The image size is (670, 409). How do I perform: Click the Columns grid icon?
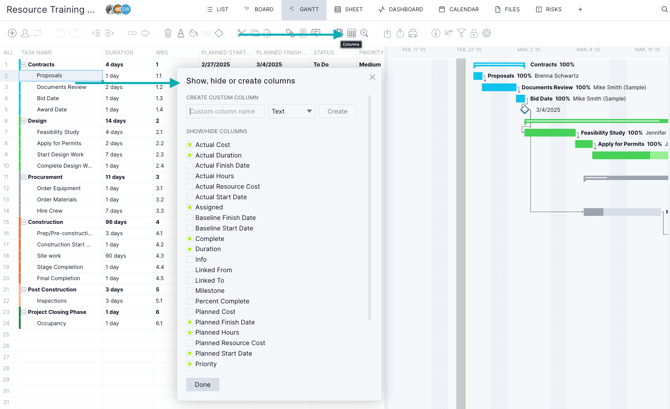pyautogui.click(x=351, y=33)
